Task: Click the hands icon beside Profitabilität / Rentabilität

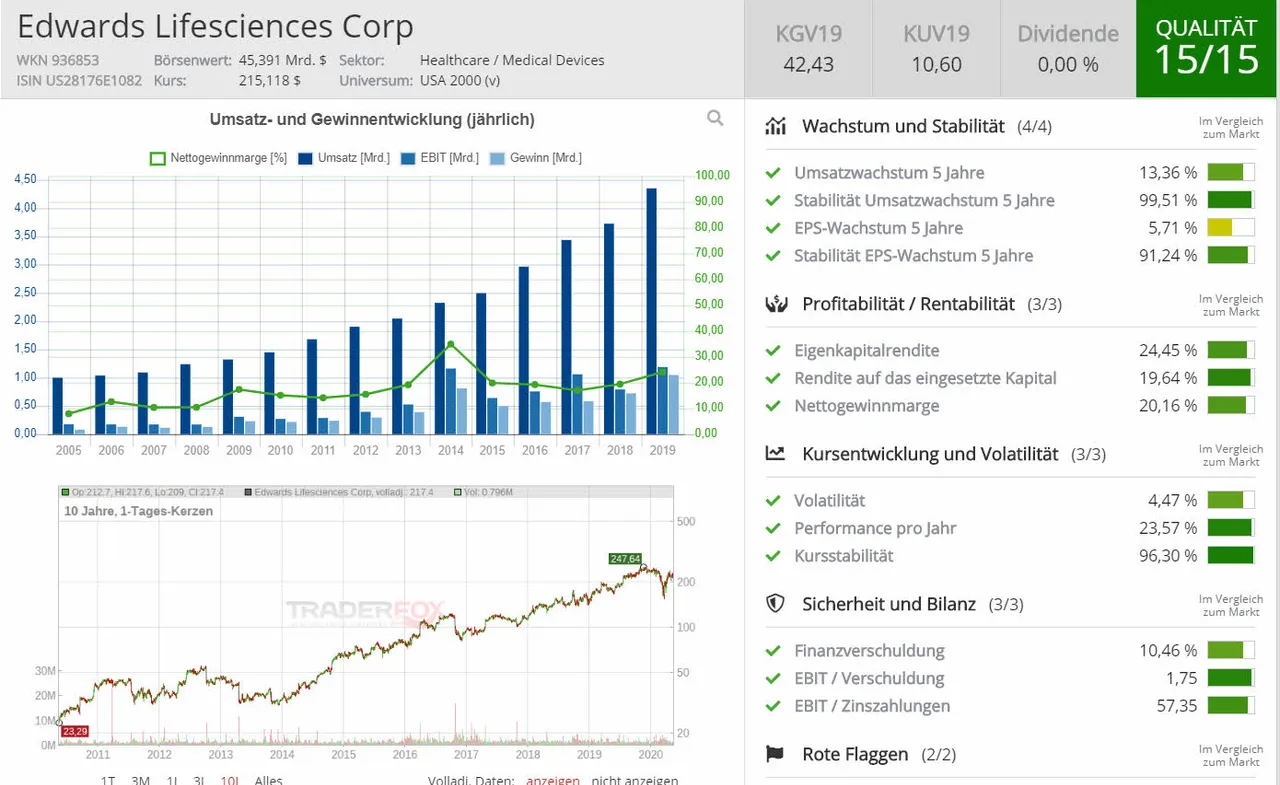Action: coord(776,304)
